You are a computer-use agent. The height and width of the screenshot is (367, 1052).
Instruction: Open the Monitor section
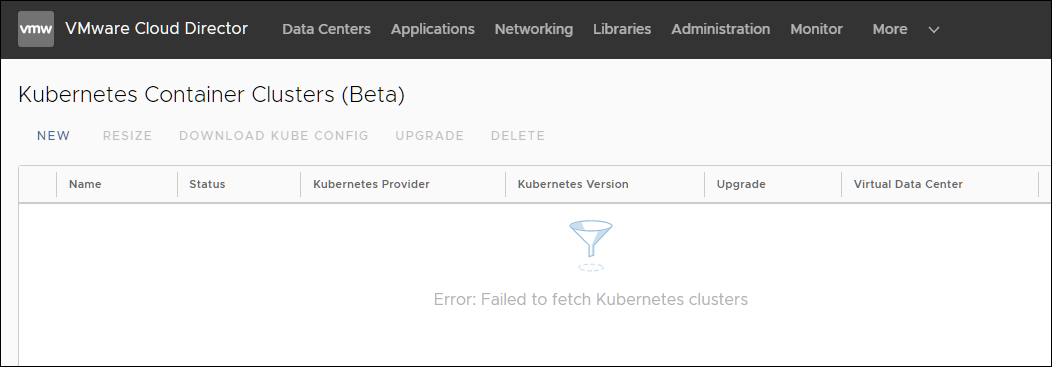point(816,29)
